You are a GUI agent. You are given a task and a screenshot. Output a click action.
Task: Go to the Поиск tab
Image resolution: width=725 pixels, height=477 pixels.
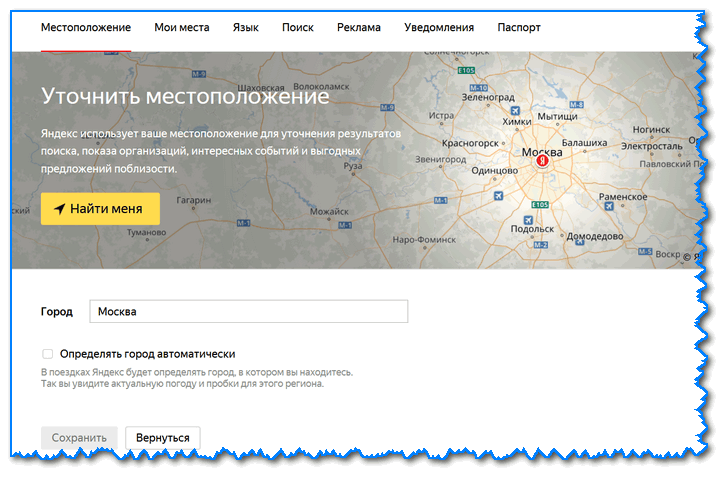298,28
